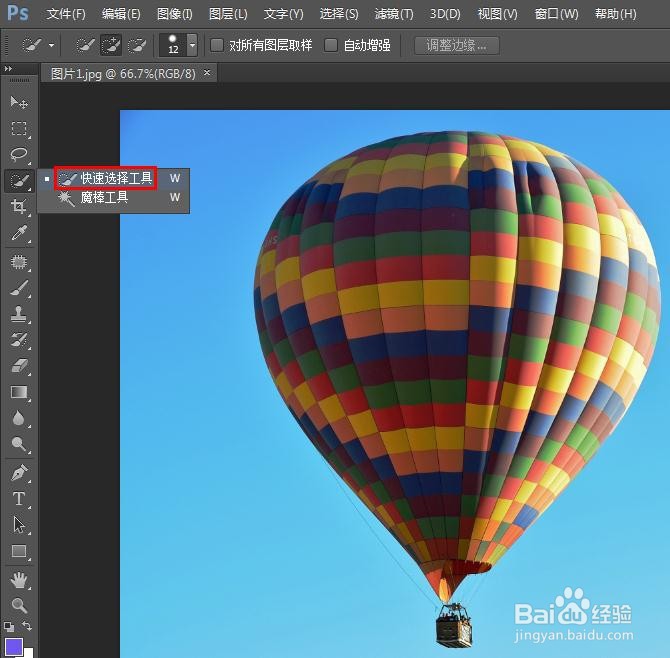Select the Eyedropper tool
Screen dimensions: 670x658
pos(19,233)
